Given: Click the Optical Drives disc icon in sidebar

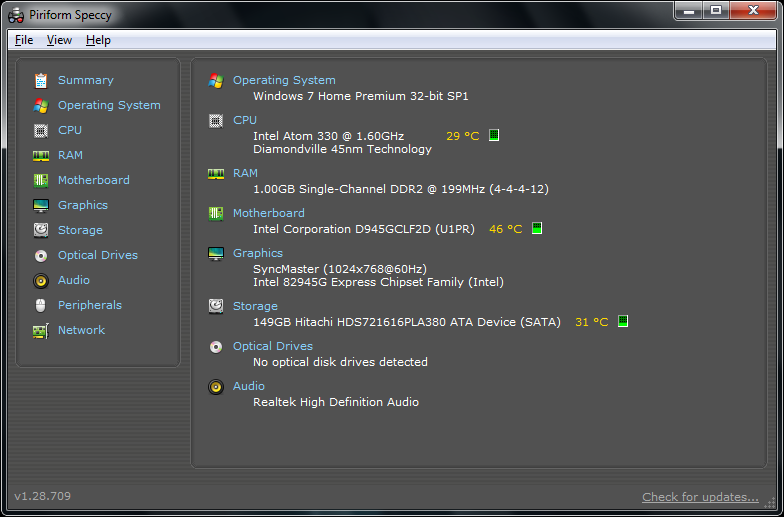Looking at the screenshot, I should point(40,256).
